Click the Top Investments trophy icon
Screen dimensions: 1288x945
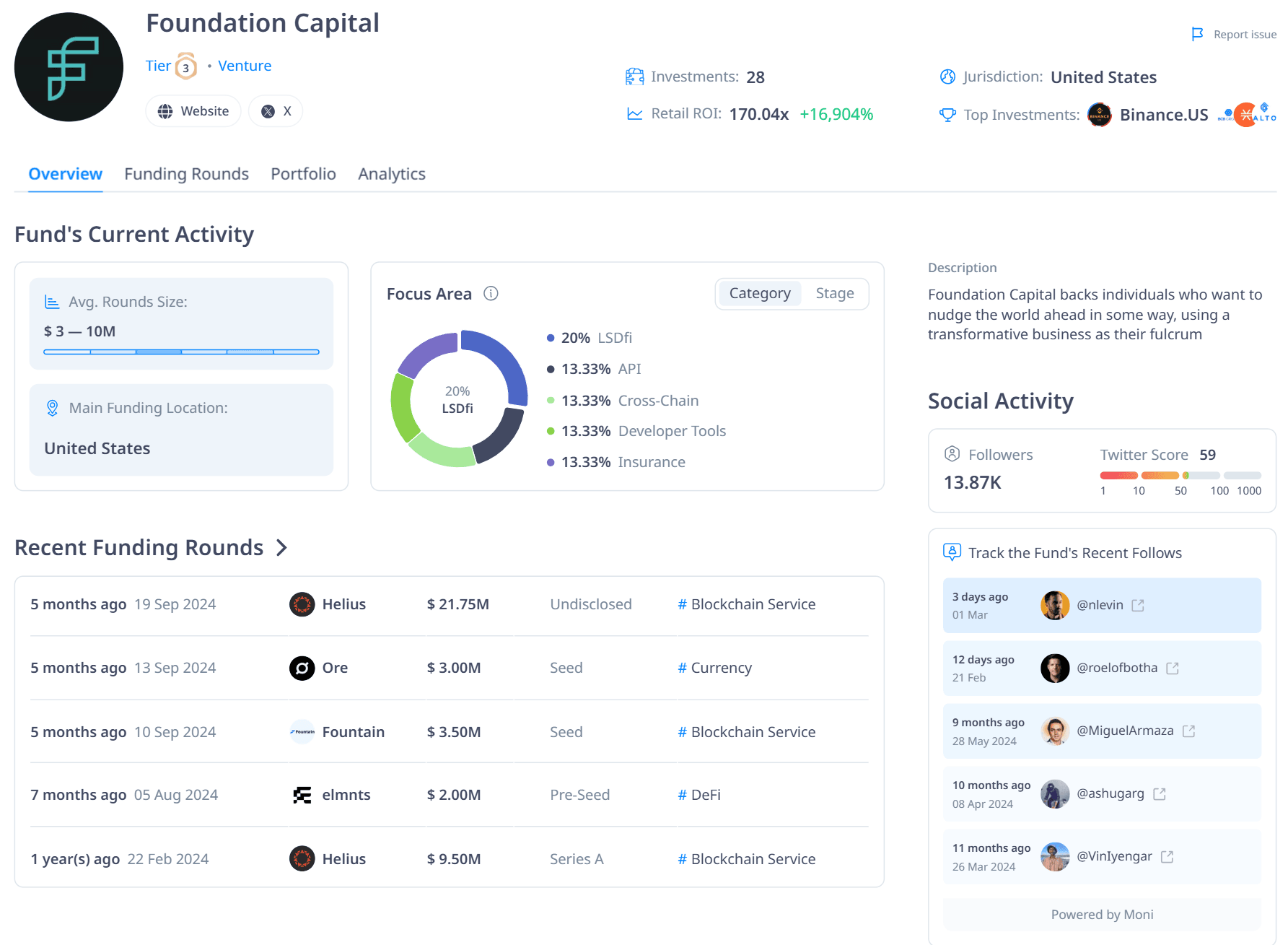[947, 115]
